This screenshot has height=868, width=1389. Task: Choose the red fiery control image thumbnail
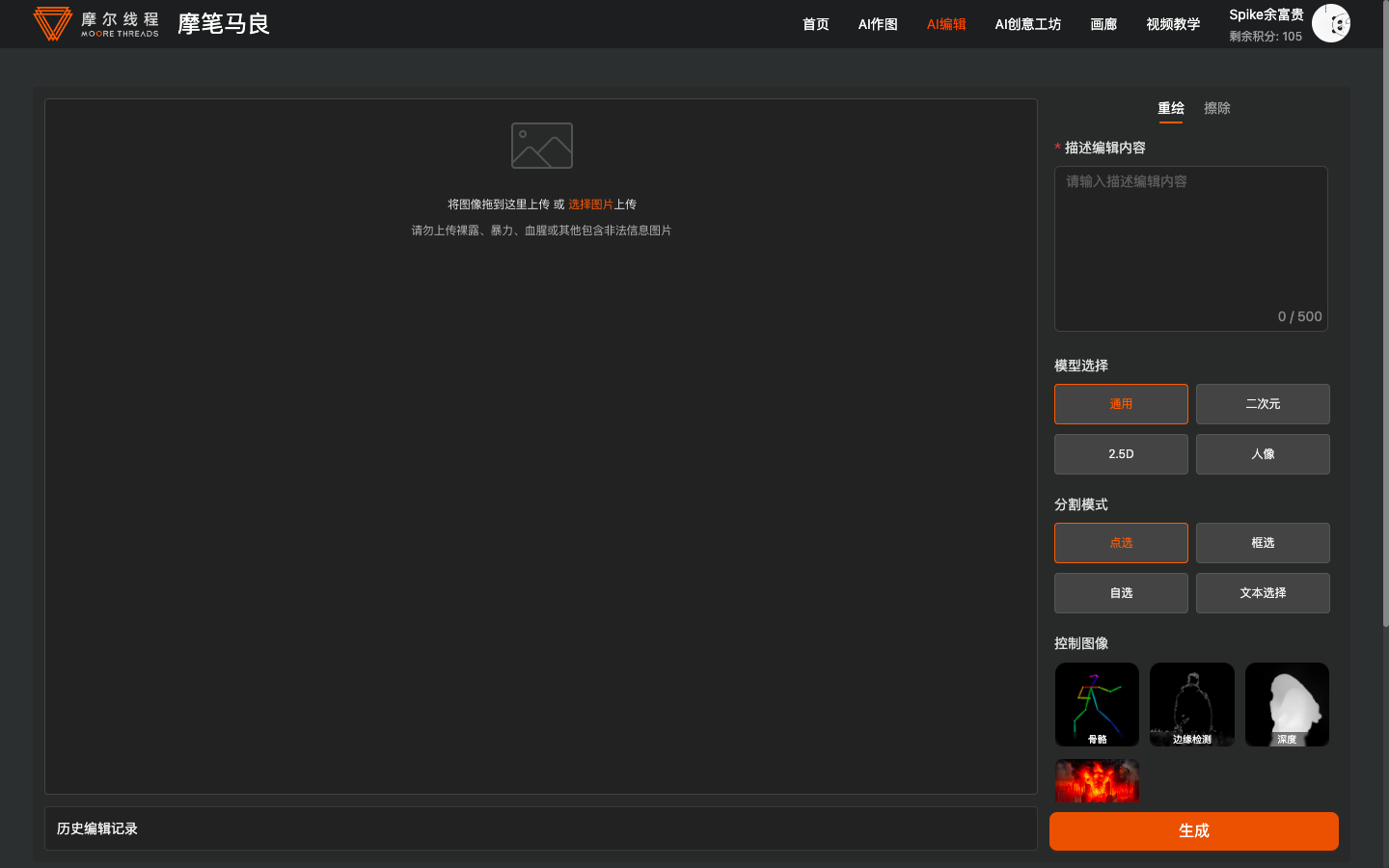point(1097,780)
